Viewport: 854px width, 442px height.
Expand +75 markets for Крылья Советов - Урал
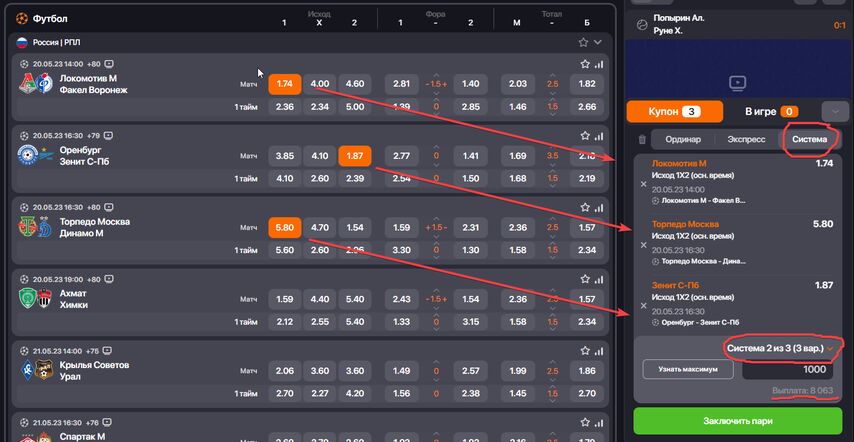pos(93,351)
